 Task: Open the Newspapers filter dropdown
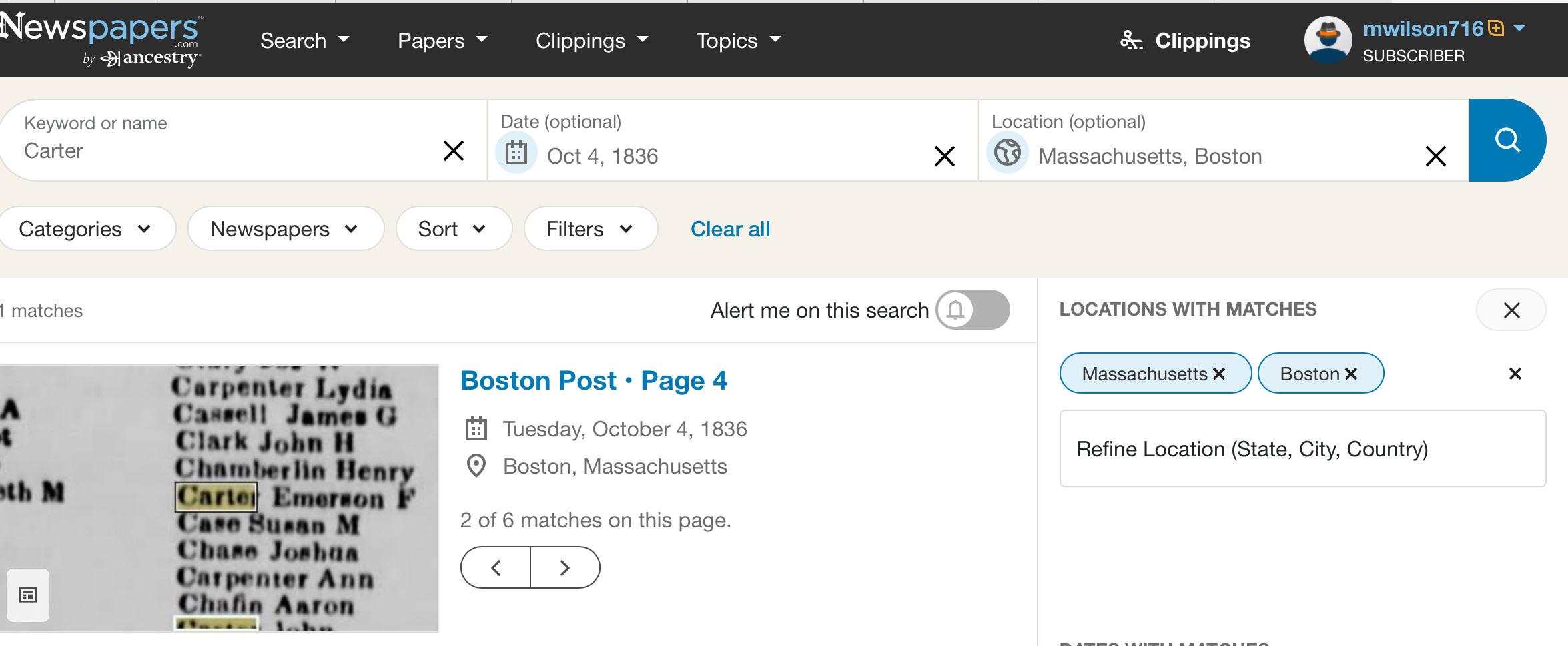point(285,229)
